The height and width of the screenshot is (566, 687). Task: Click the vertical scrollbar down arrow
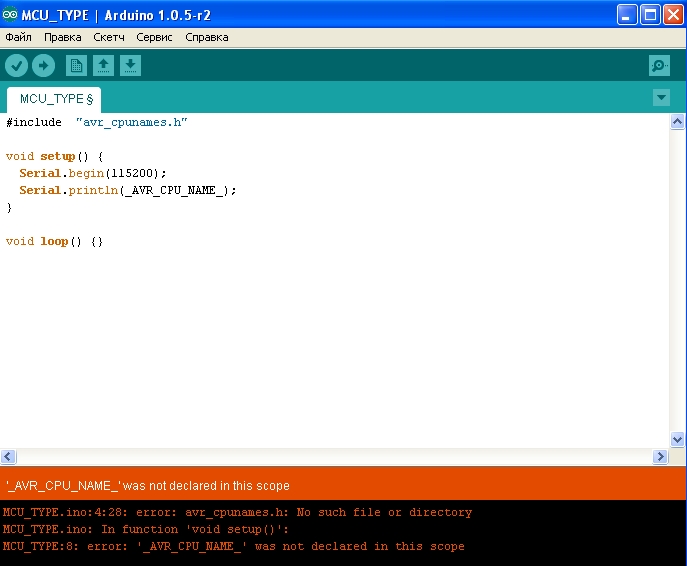pos(678,439)
